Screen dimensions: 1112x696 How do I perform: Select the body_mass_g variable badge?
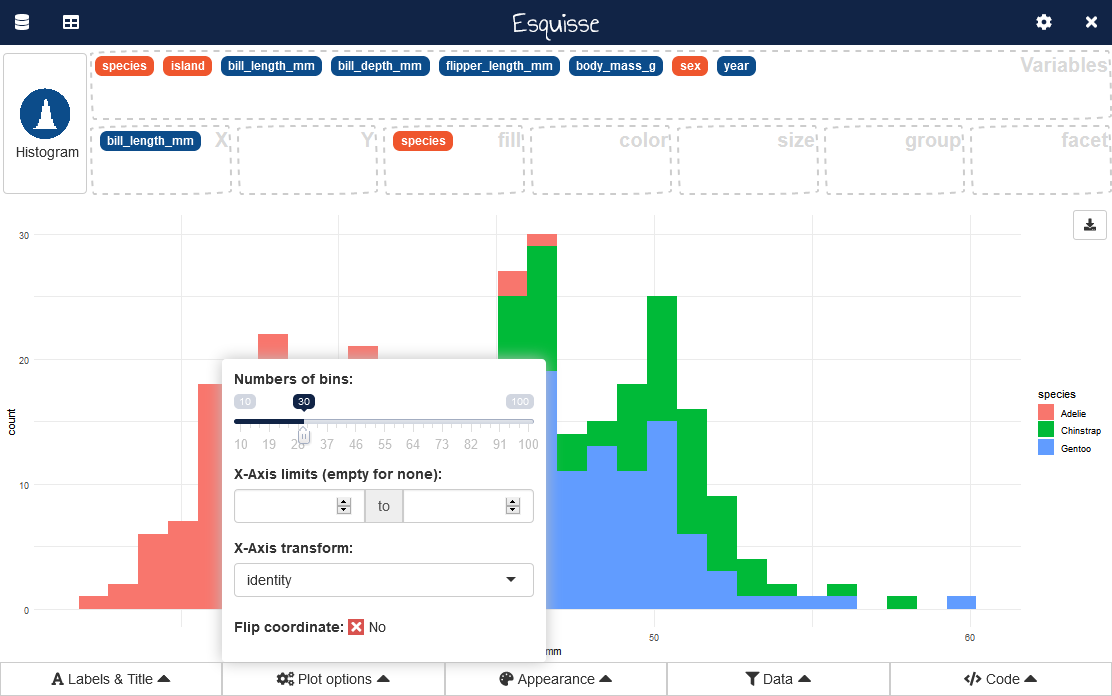coord(616,66)
